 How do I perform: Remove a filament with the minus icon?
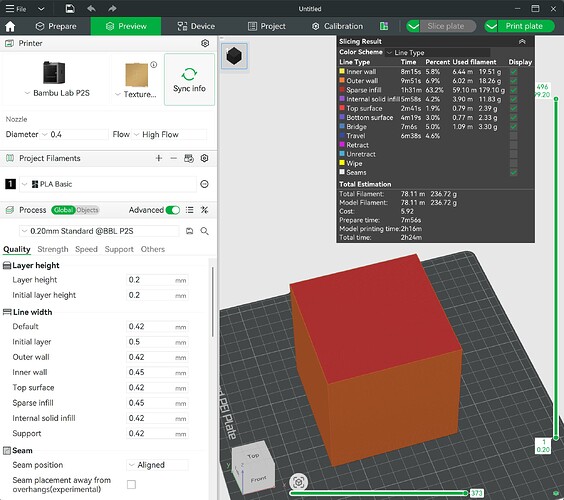(x=173, y=158)
